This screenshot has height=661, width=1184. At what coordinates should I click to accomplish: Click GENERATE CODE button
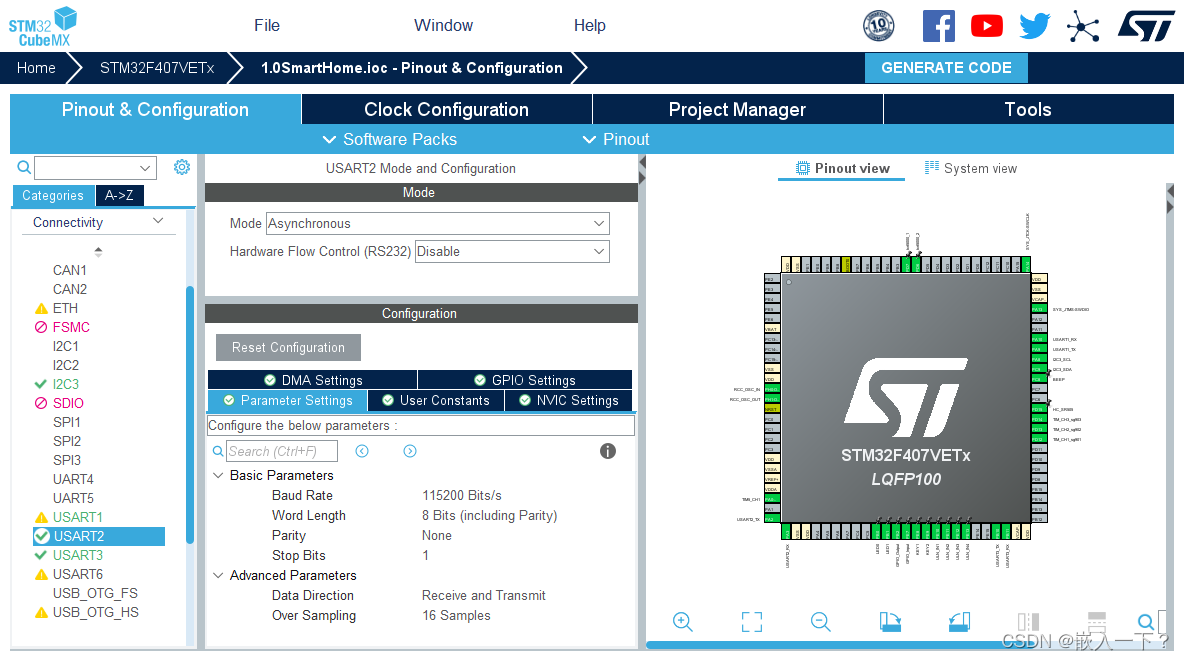click(x=946, y=68)
